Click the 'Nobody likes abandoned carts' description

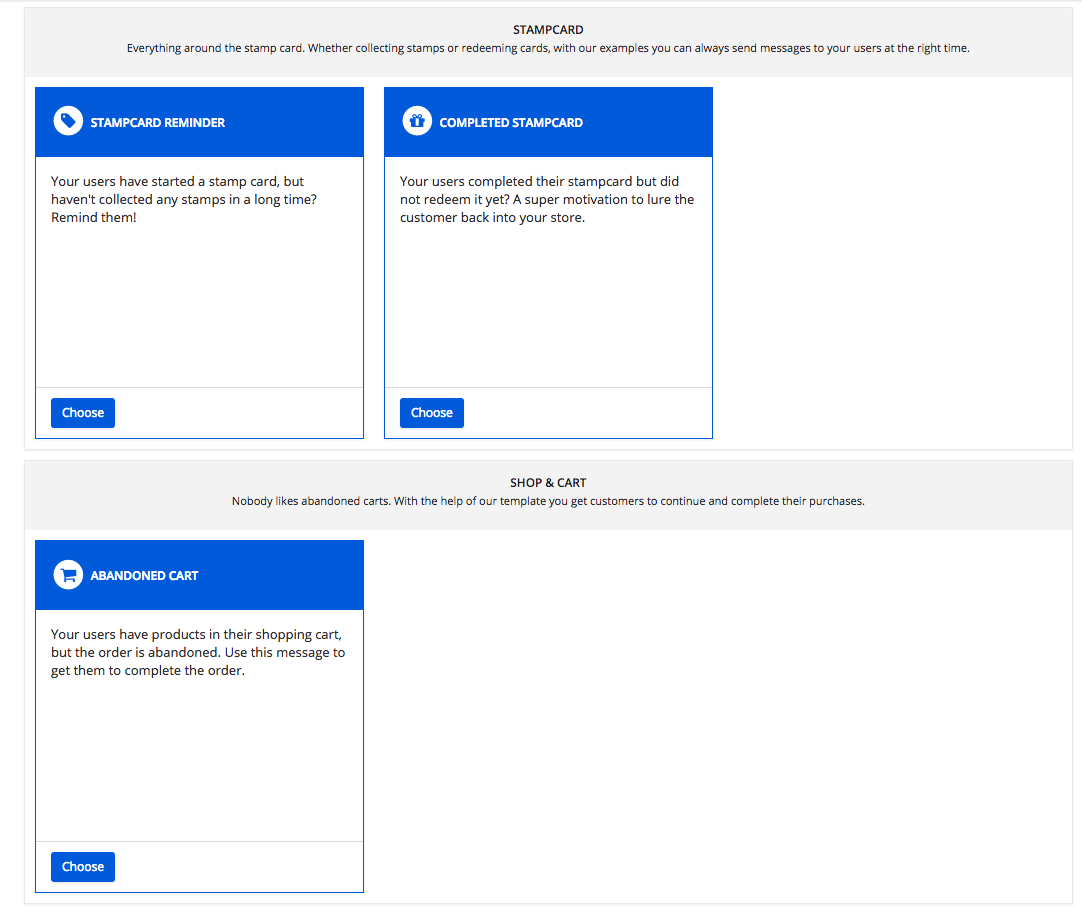[548, 501]
